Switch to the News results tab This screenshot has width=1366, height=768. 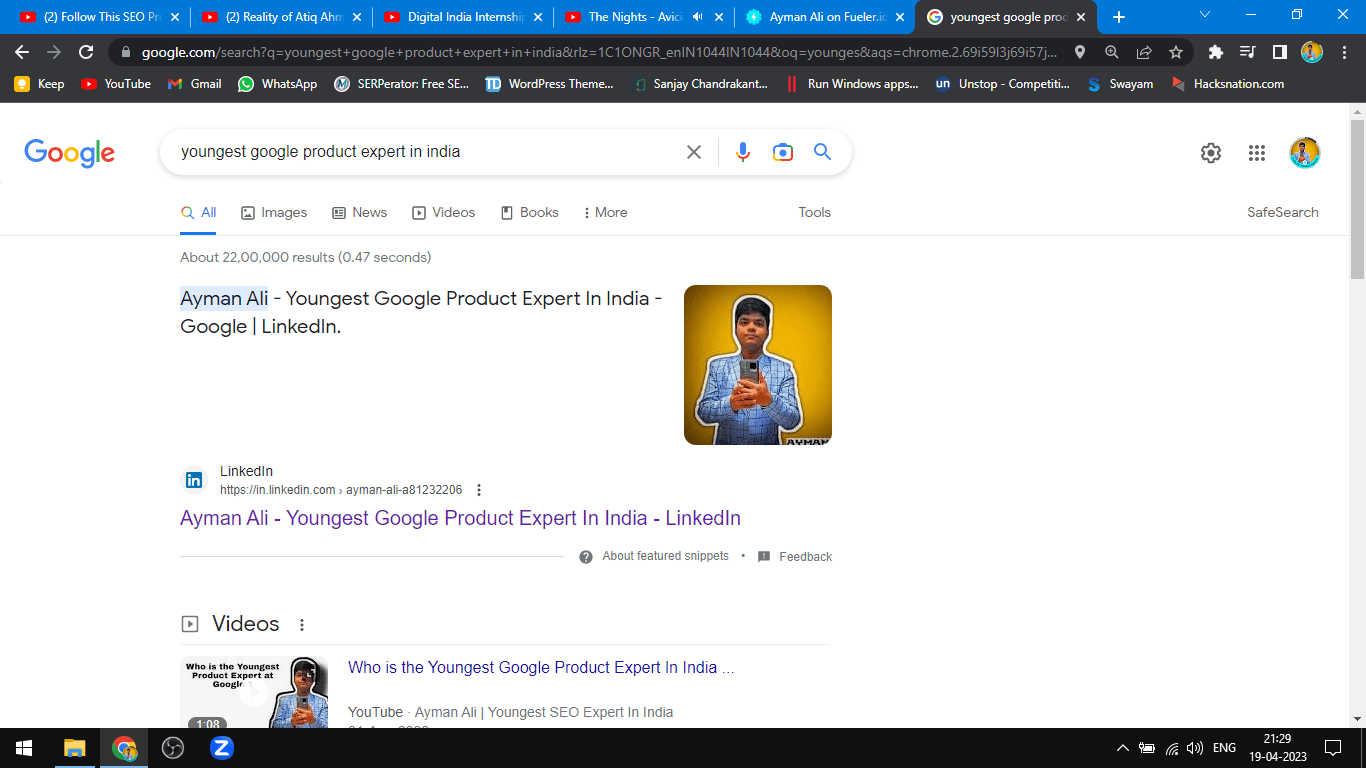coord(359,212)
